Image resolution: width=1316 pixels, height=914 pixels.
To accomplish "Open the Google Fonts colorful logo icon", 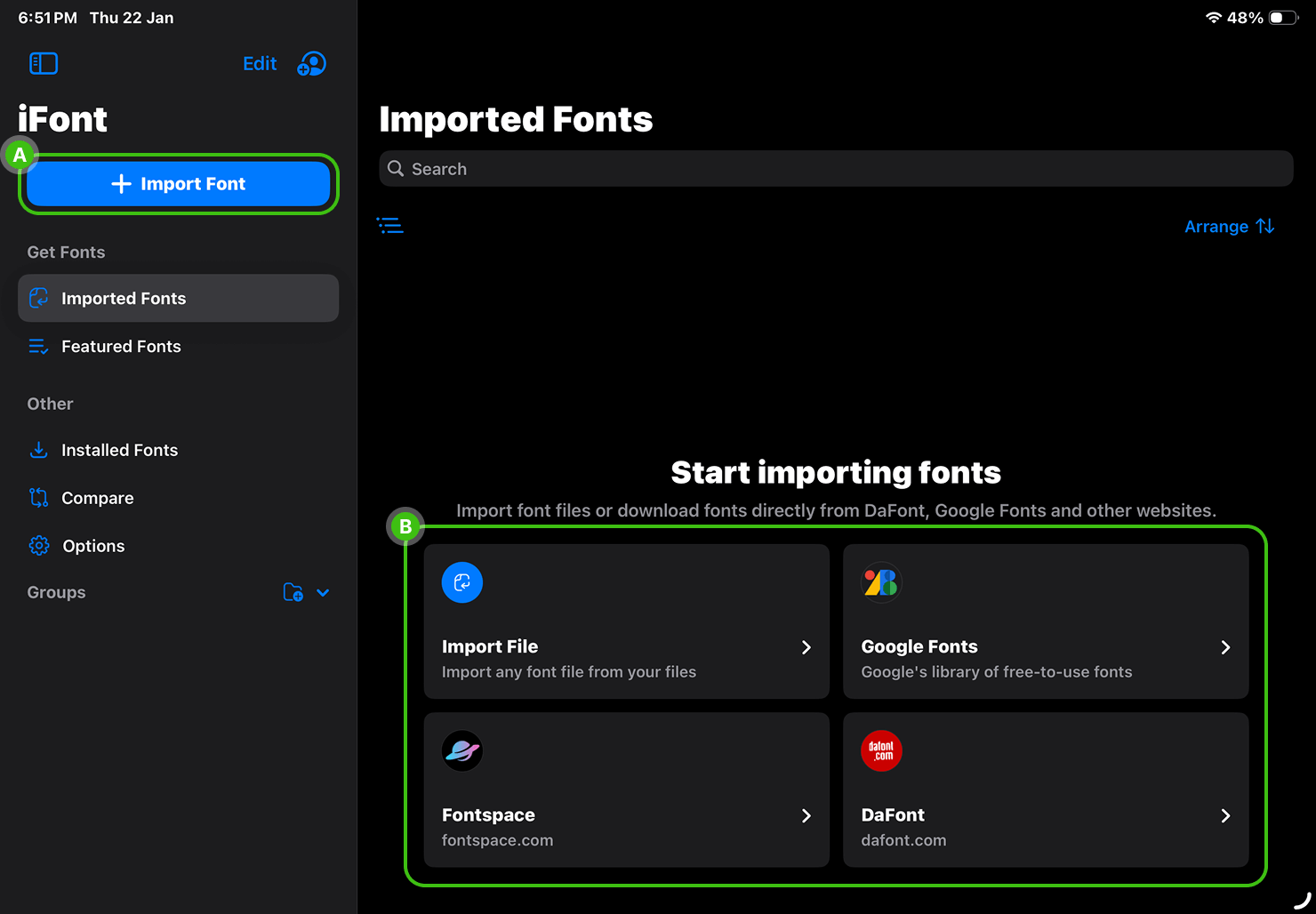I will [x=880, y=582].
